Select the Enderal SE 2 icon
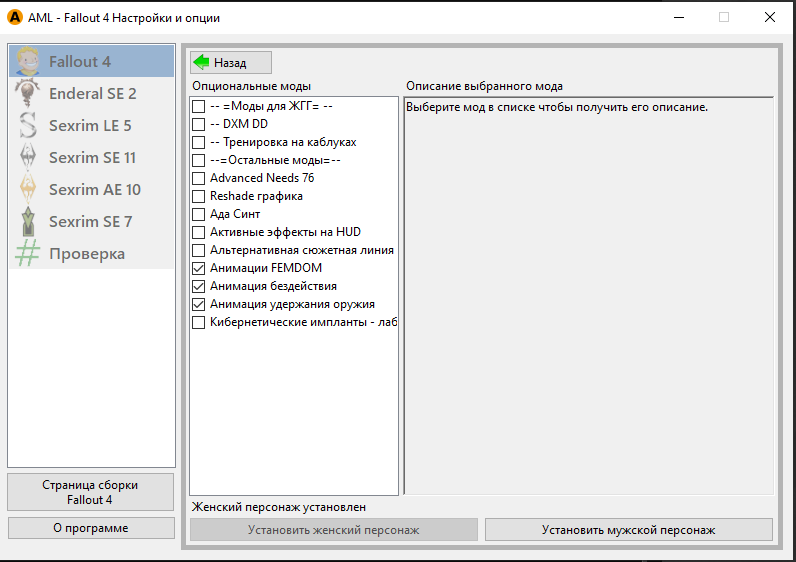796x562 pixels. (28, 94)
